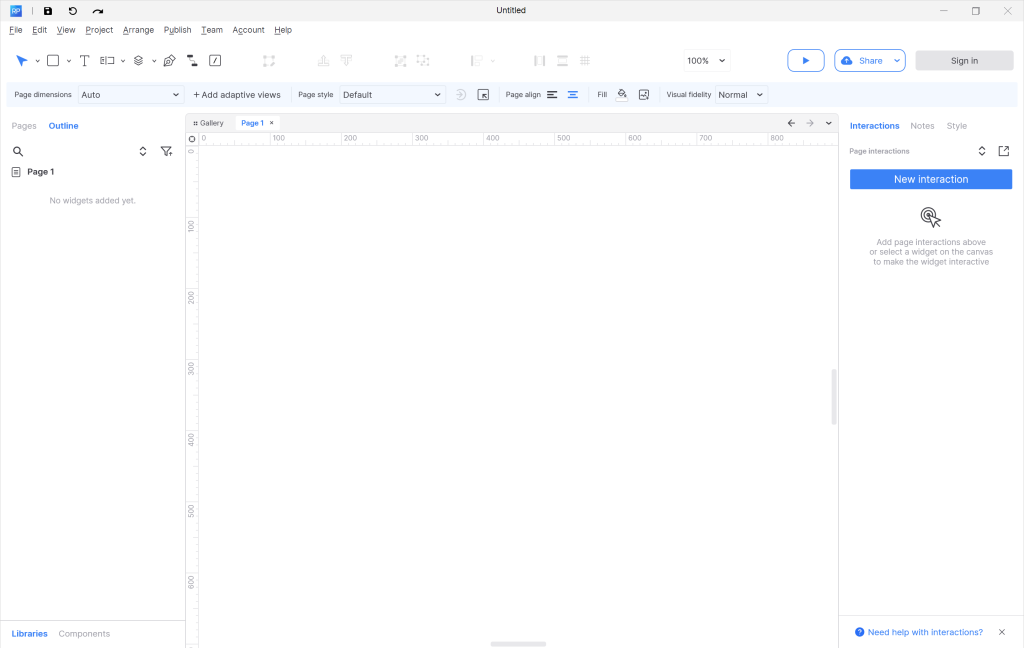Open the outline filter icon

(x=166, y=152)
